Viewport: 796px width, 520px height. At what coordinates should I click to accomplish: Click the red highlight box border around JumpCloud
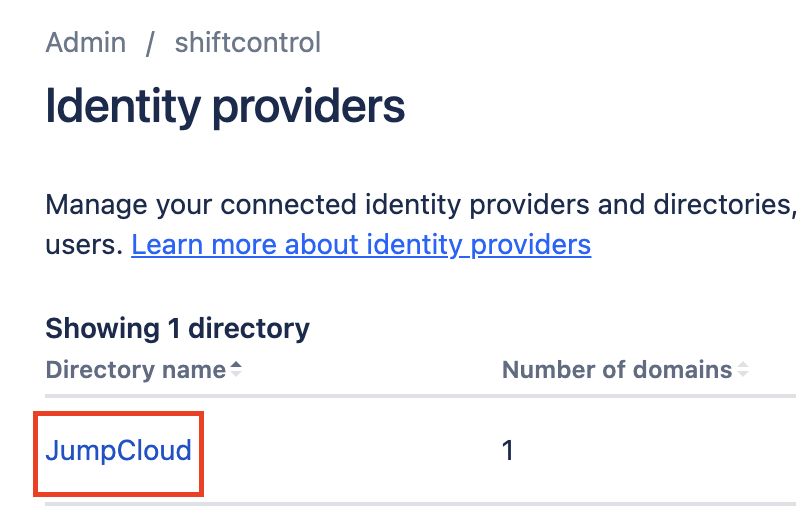click(x=118, y=413)
